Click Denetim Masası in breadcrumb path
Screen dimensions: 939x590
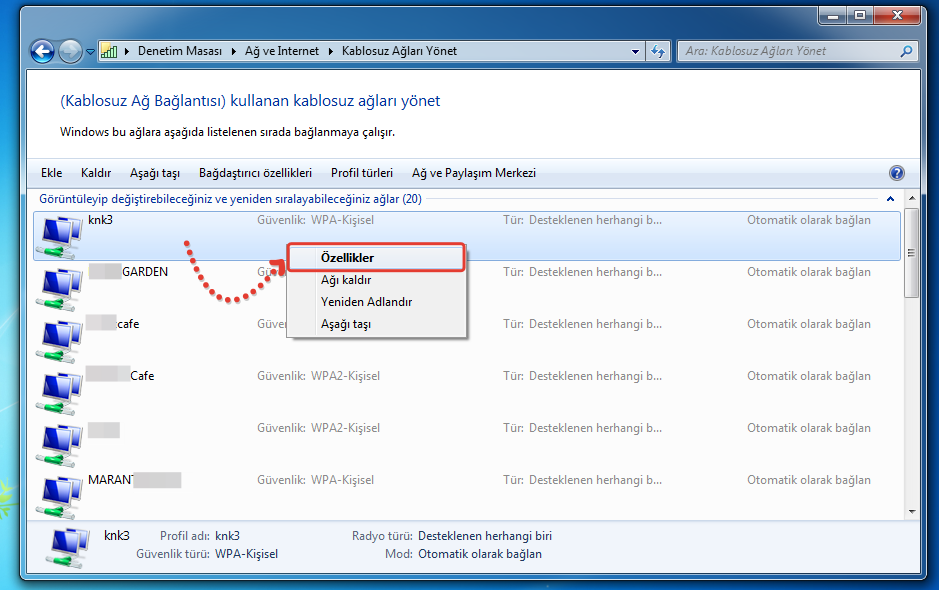point(181,51)
